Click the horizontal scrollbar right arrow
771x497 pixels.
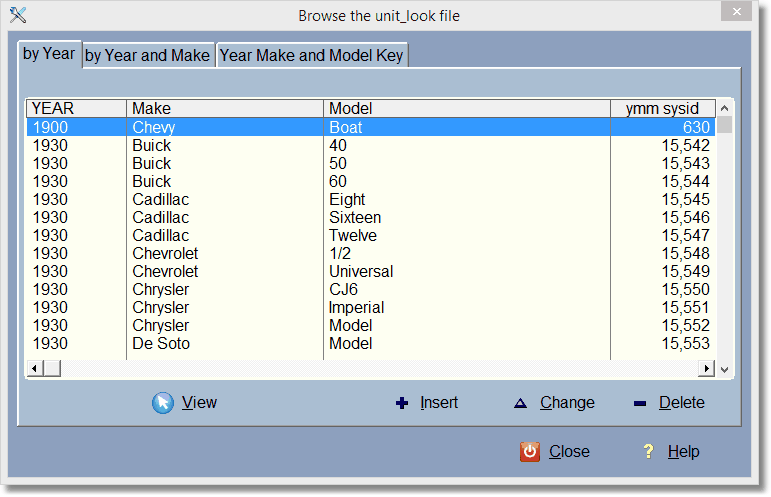[707, 368]
